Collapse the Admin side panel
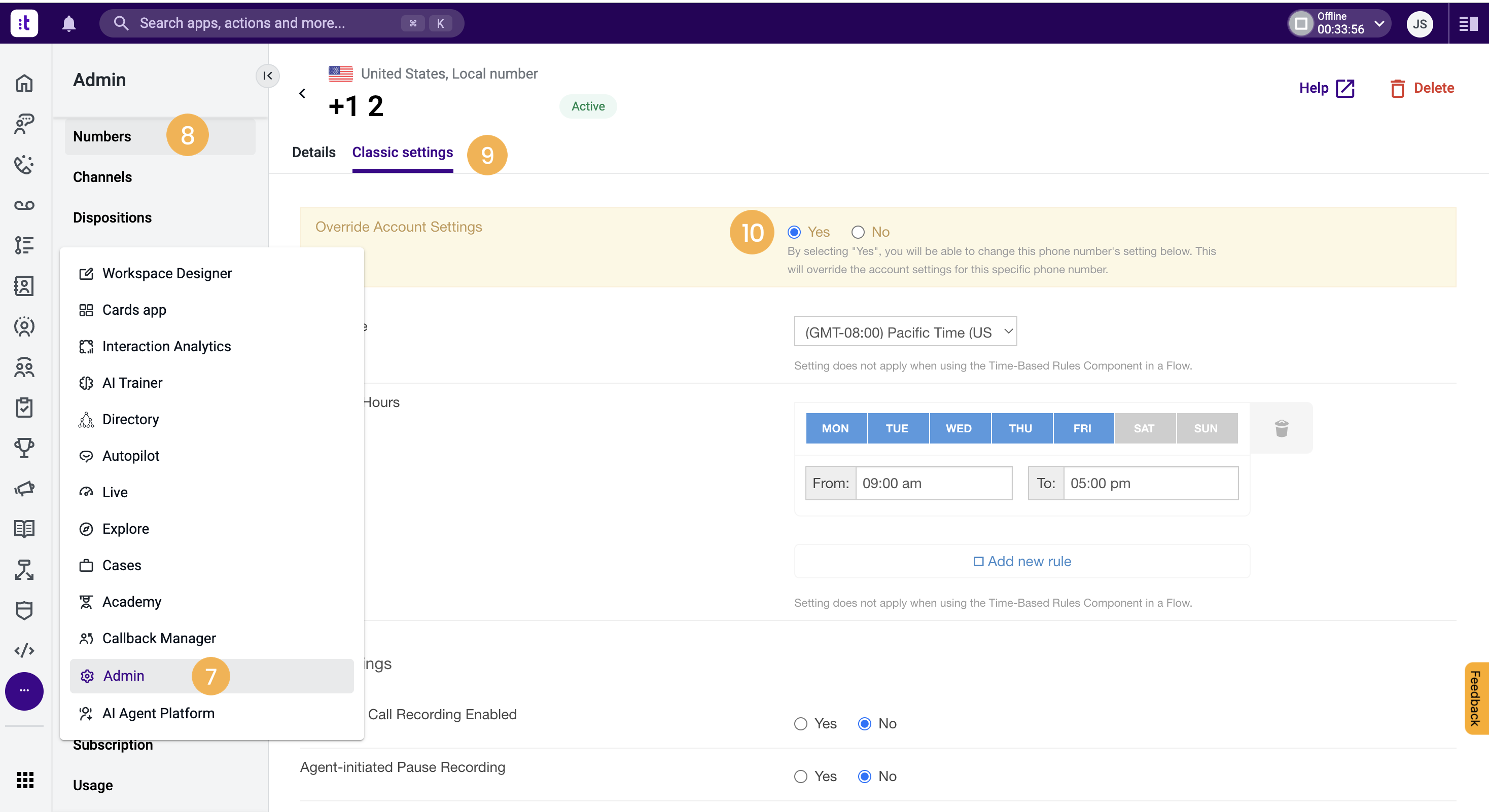This screenshot has width=1489, height=812. [268, 76]
